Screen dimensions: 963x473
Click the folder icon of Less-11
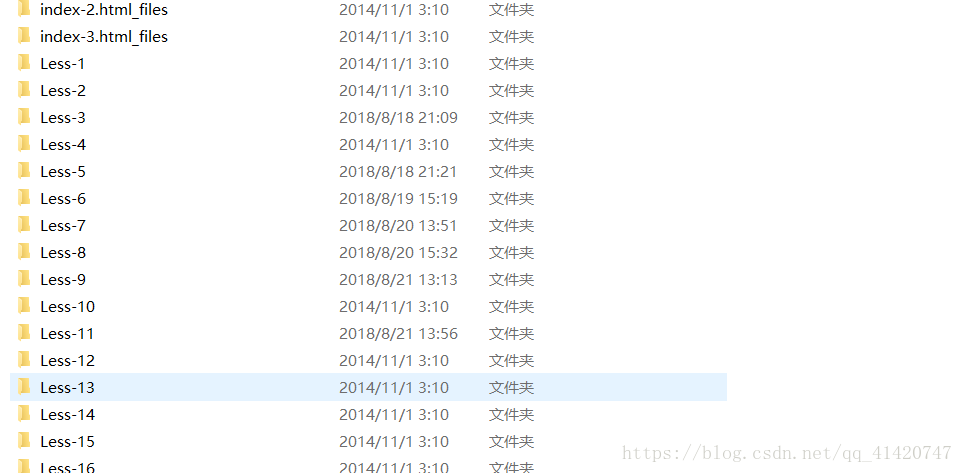point(24,333)
